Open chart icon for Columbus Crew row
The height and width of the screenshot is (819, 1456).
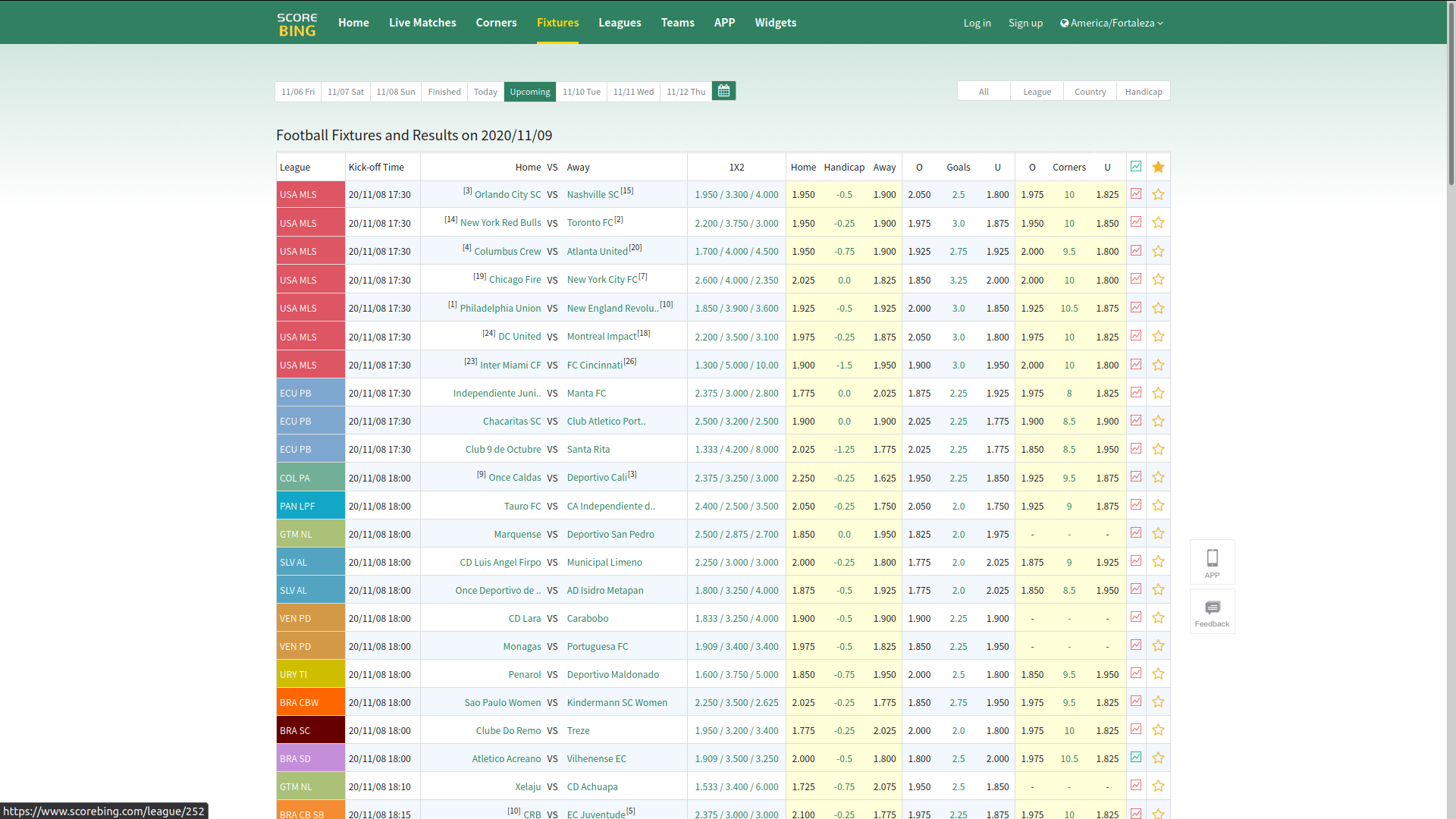click(x=1136, y=250)
